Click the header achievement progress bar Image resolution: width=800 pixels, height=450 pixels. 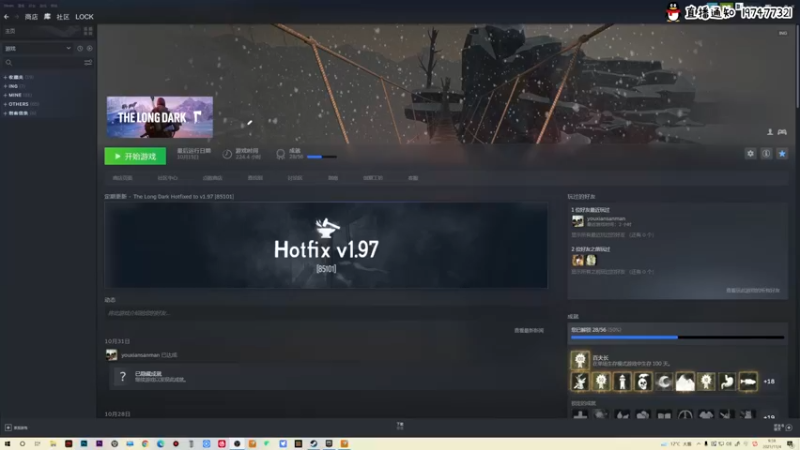(x=322, y=157)
